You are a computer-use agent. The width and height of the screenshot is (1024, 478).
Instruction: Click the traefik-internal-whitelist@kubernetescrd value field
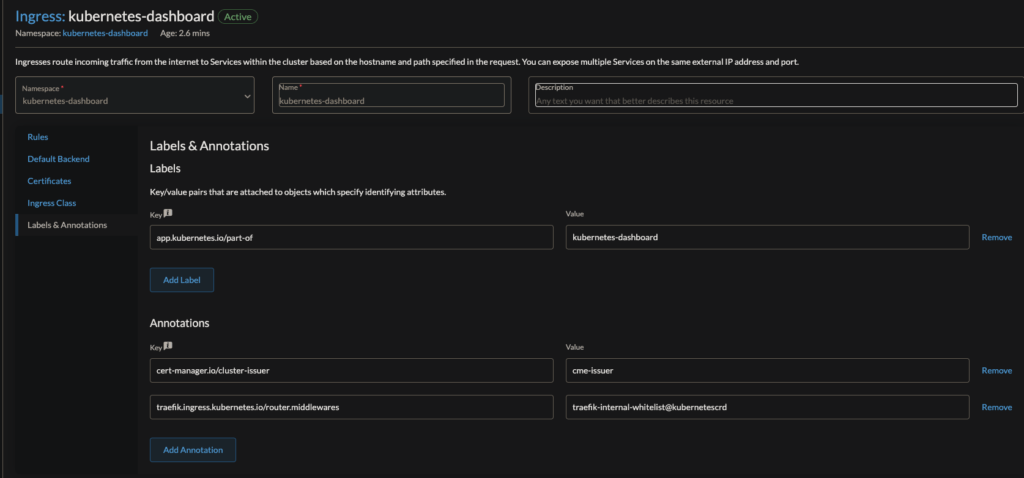[767, 407]
